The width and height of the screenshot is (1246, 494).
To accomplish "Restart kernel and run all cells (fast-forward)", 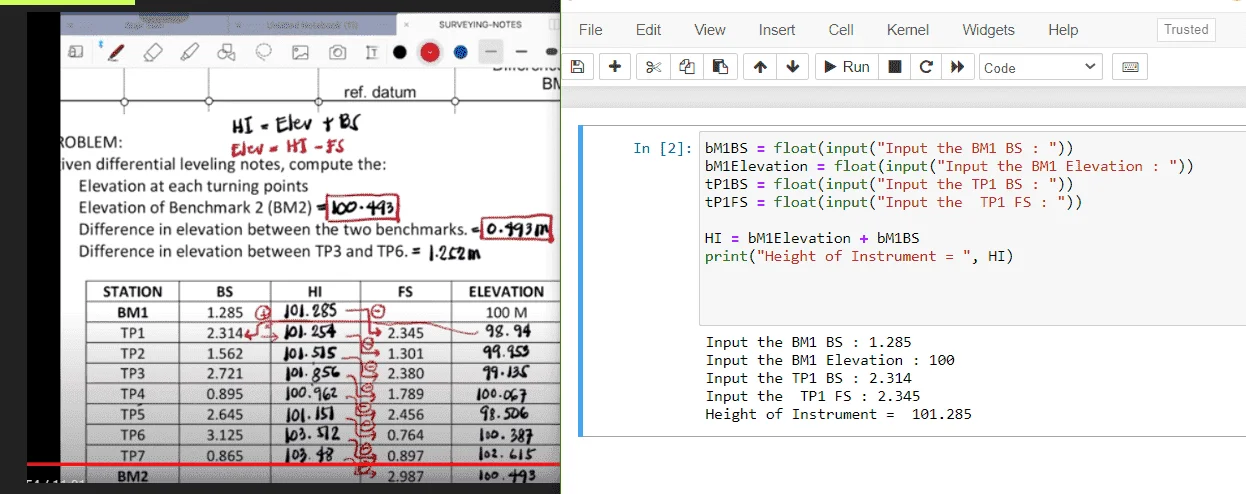I will click(x=957, y=67).
